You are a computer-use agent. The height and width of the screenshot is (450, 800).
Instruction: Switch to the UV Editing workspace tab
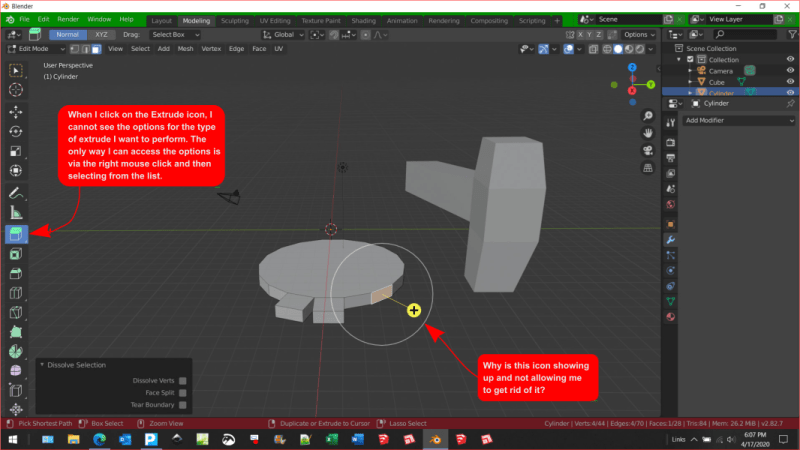[x=274, y=21]
